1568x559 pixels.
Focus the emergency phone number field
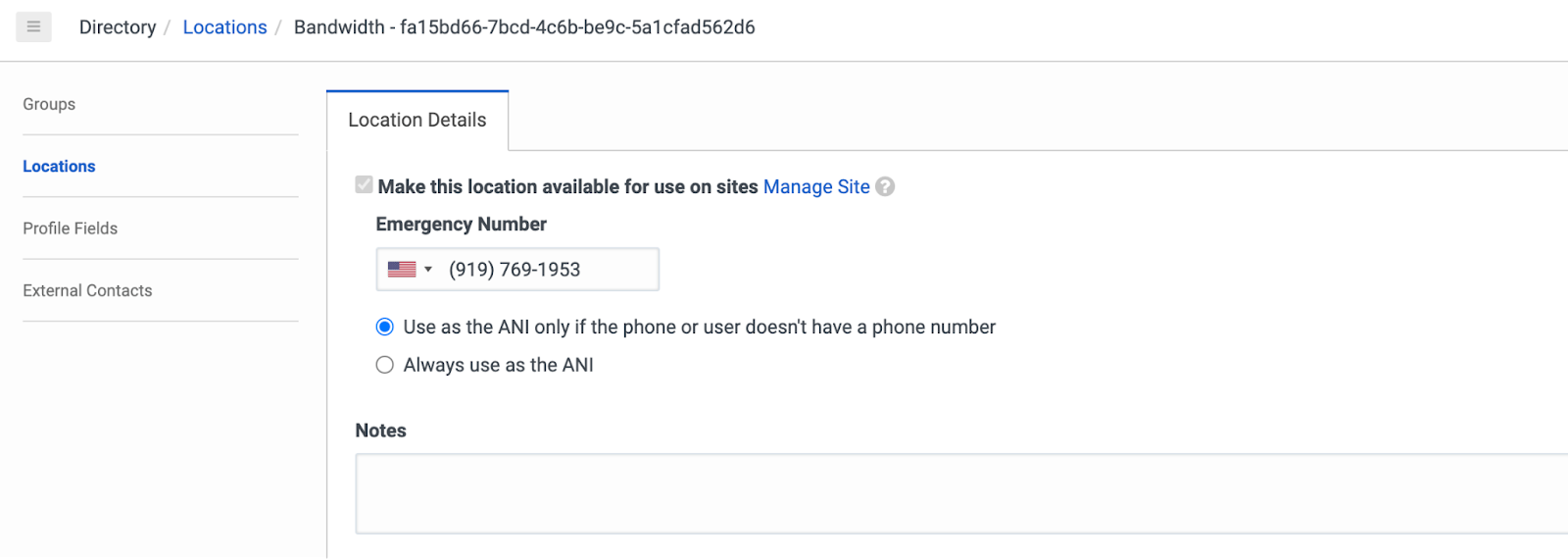point(551,270)
